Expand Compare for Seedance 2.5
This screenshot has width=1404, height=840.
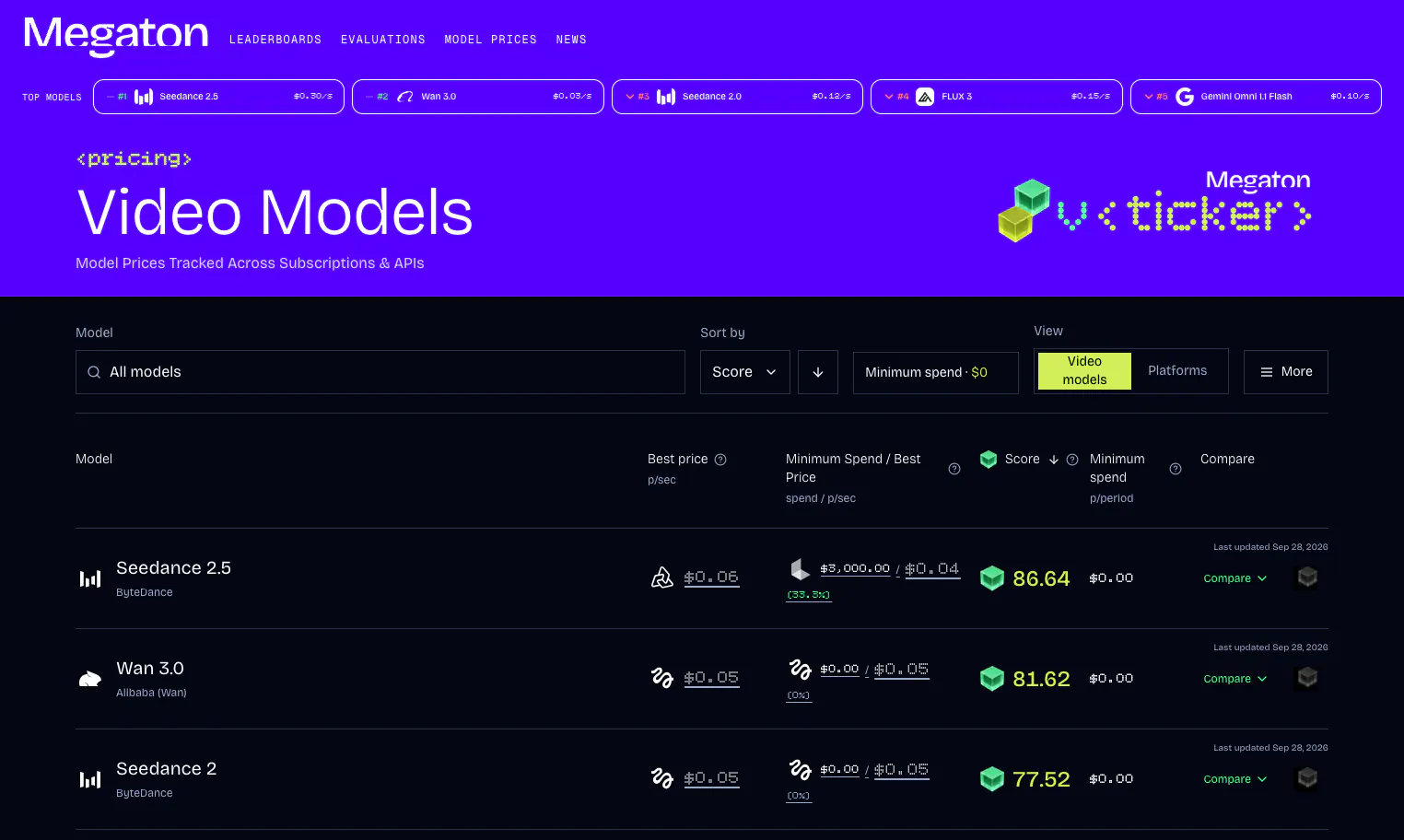(x=1235, y=578)
